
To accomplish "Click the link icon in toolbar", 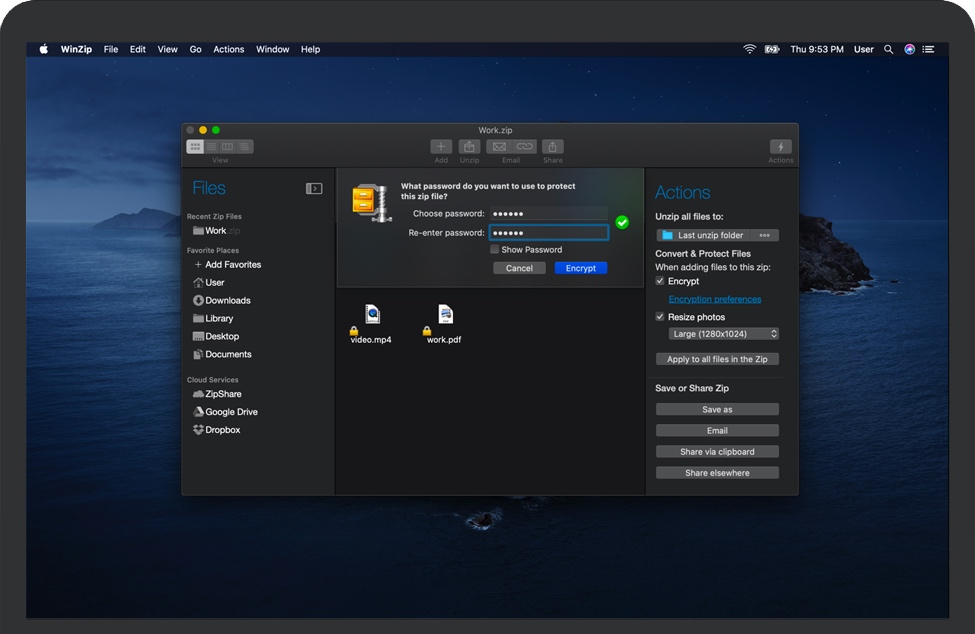I will coord(524,147).
